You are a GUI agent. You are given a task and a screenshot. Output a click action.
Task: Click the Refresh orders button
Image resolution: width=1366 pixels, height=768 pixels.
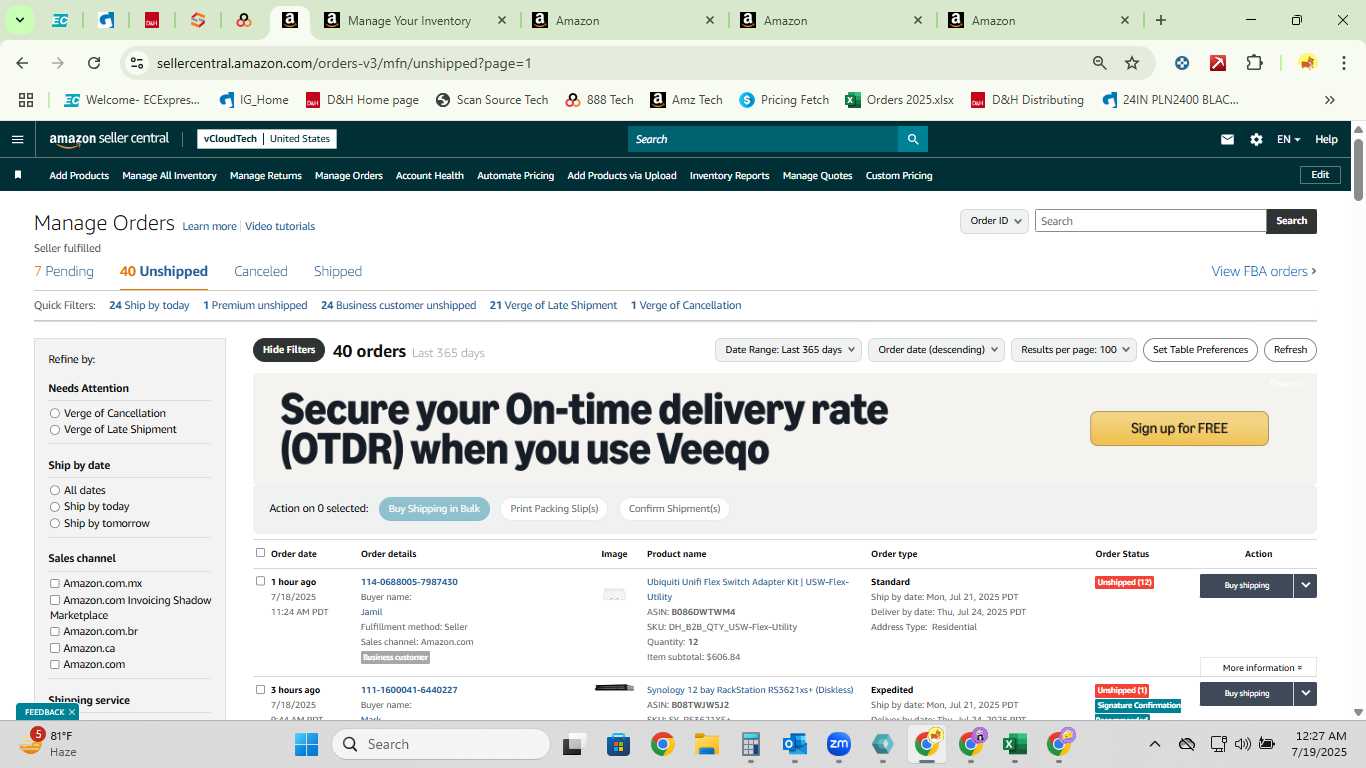1290,349
